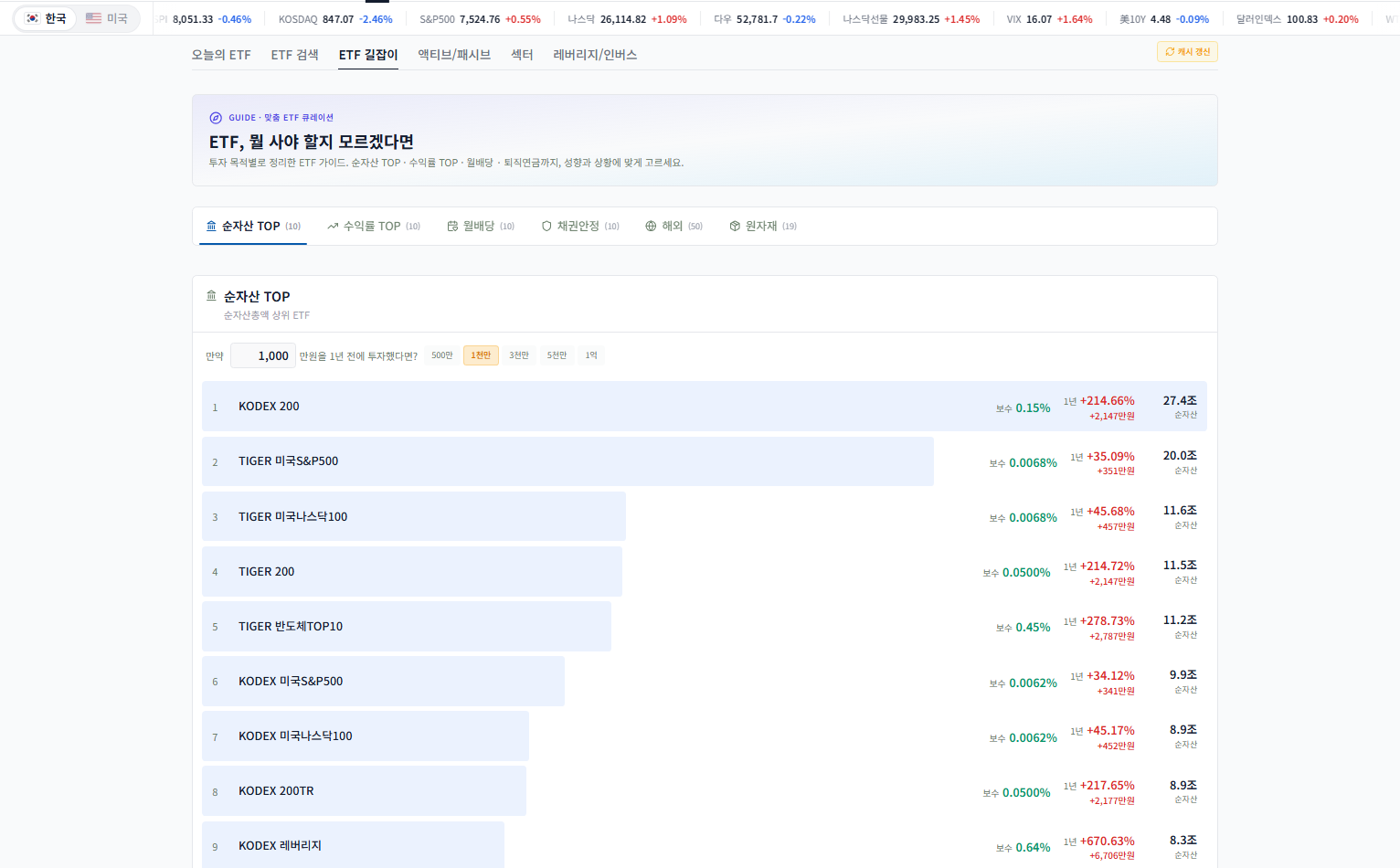The height and width of the screenshot is (868, 1400).
Task: Click the trend arrow icon on the 수익률 TOP tab
Action: coord(333,226)
